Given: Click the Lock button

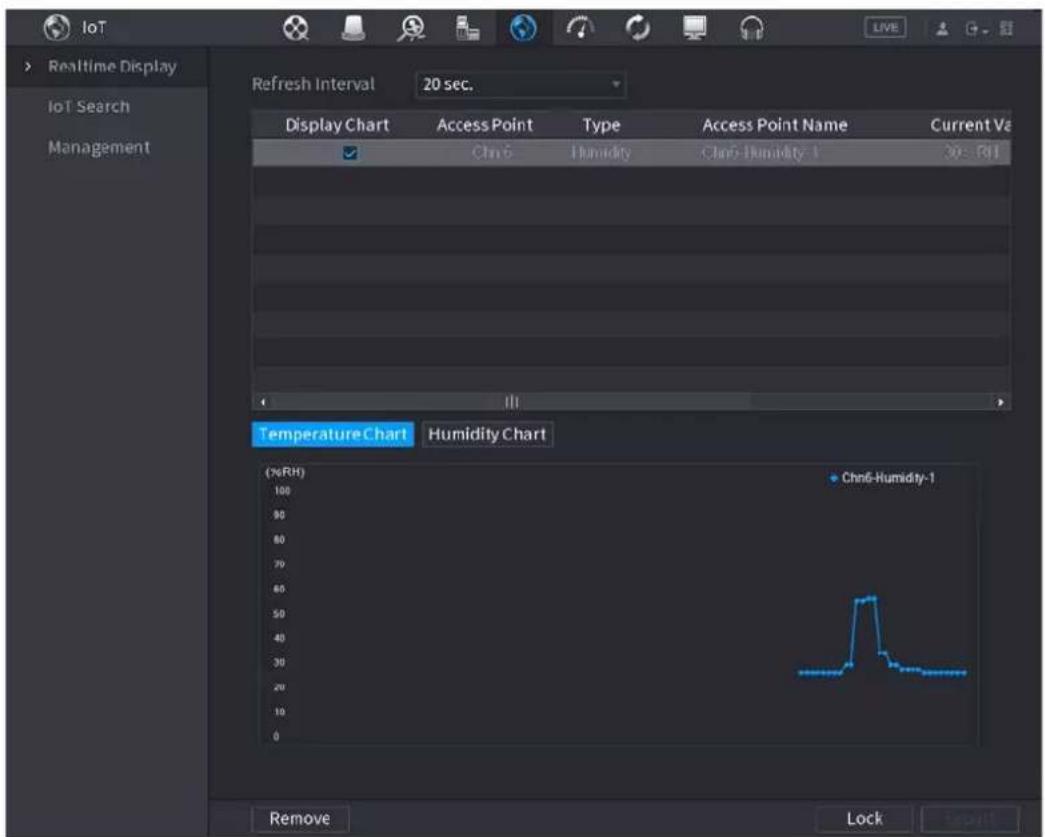Looking at the screenshot, I should [864, 818].
